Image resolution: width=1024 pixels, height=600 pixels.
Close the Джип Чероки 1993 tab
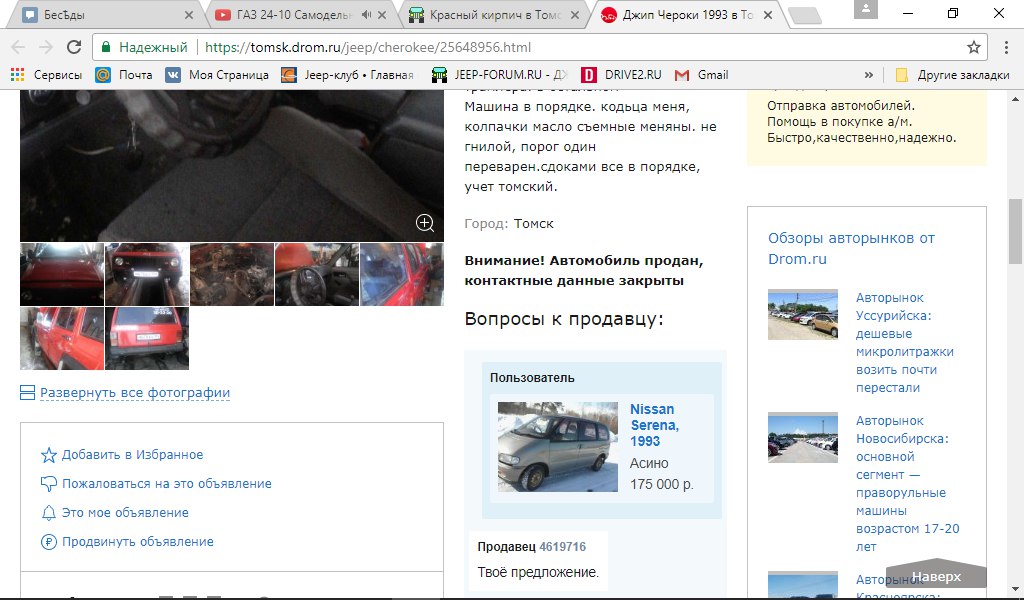[x=768, y=14]
